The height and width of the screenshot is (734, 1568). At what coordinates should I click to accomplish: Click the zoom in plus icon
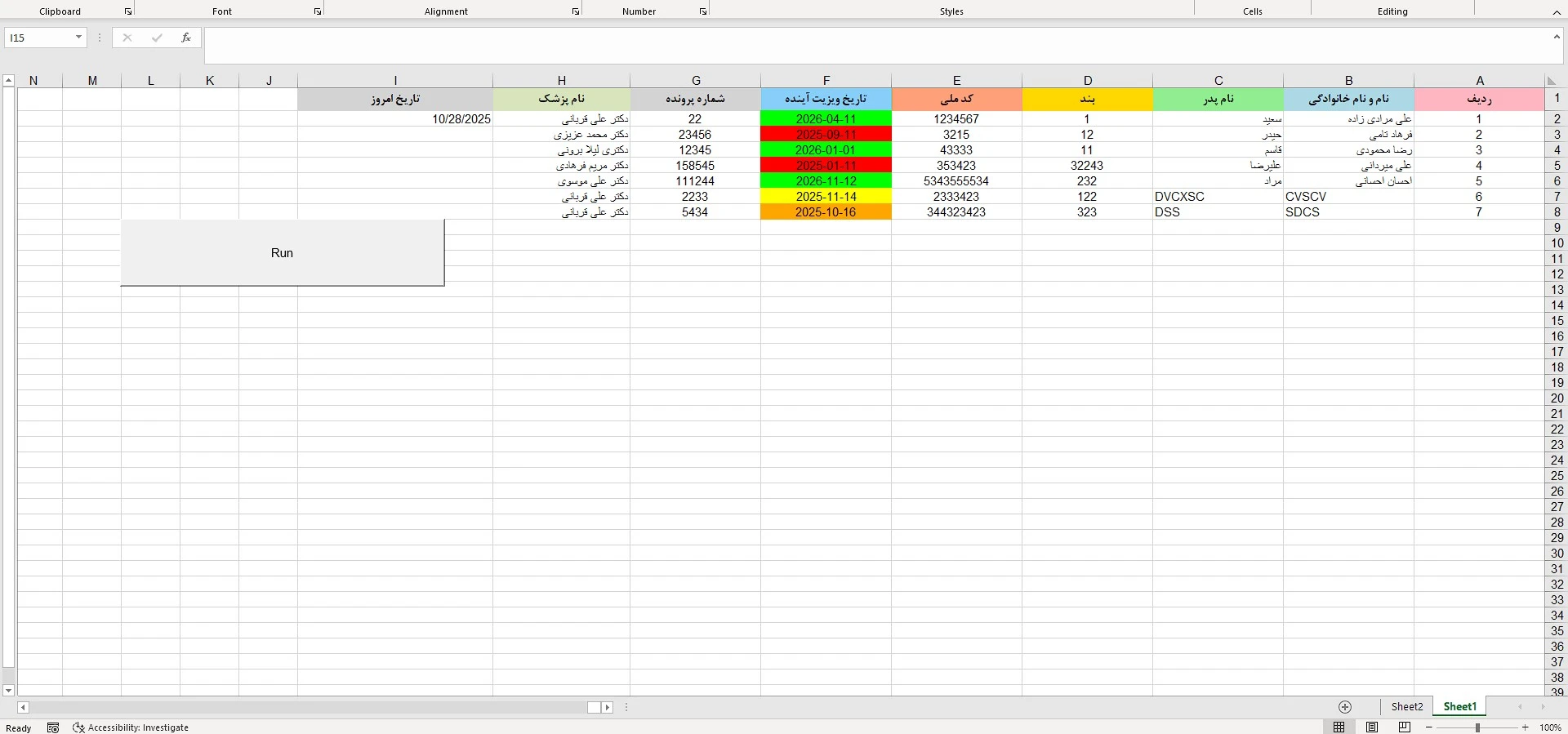(1525, 727)
